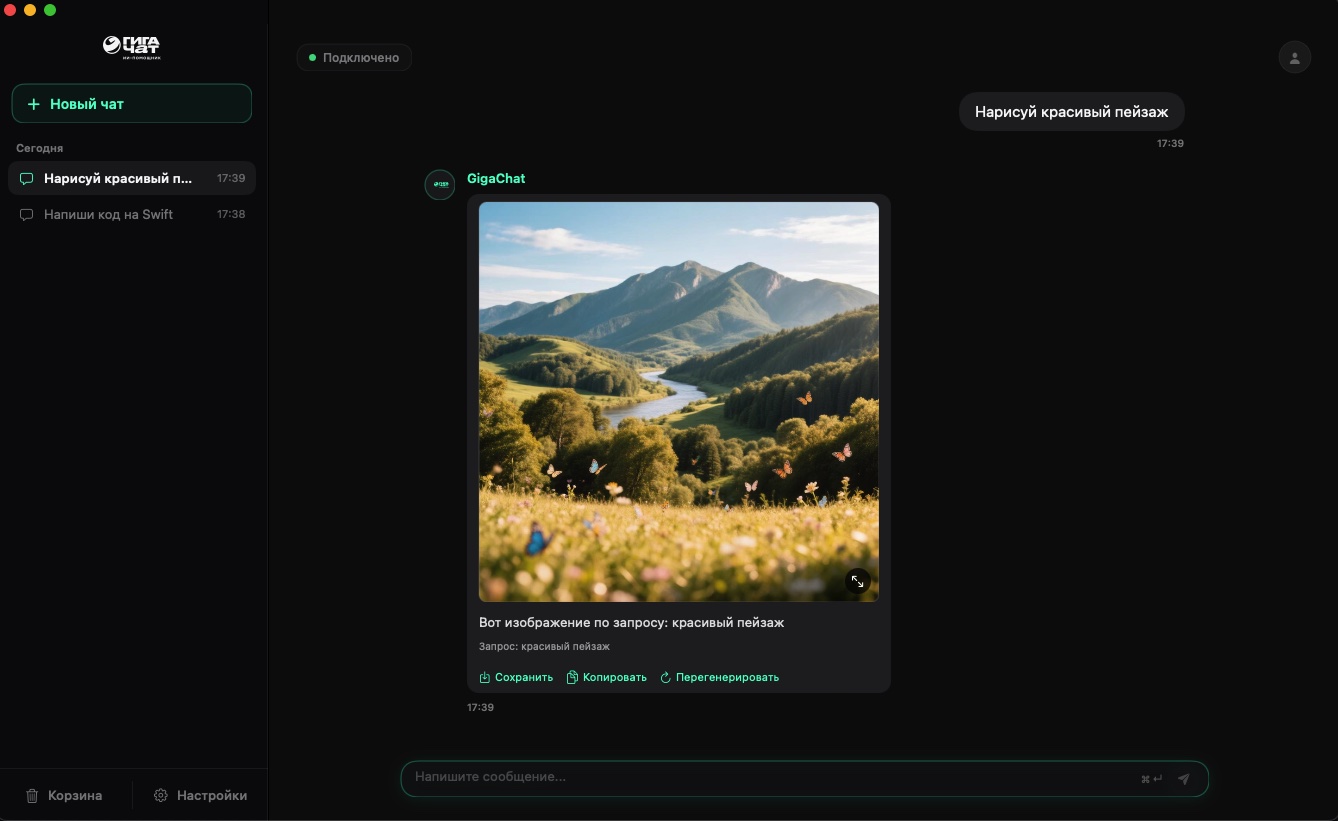Minimize the window with yellow button
1338x821 pixels.
click(x=30, y=10)
